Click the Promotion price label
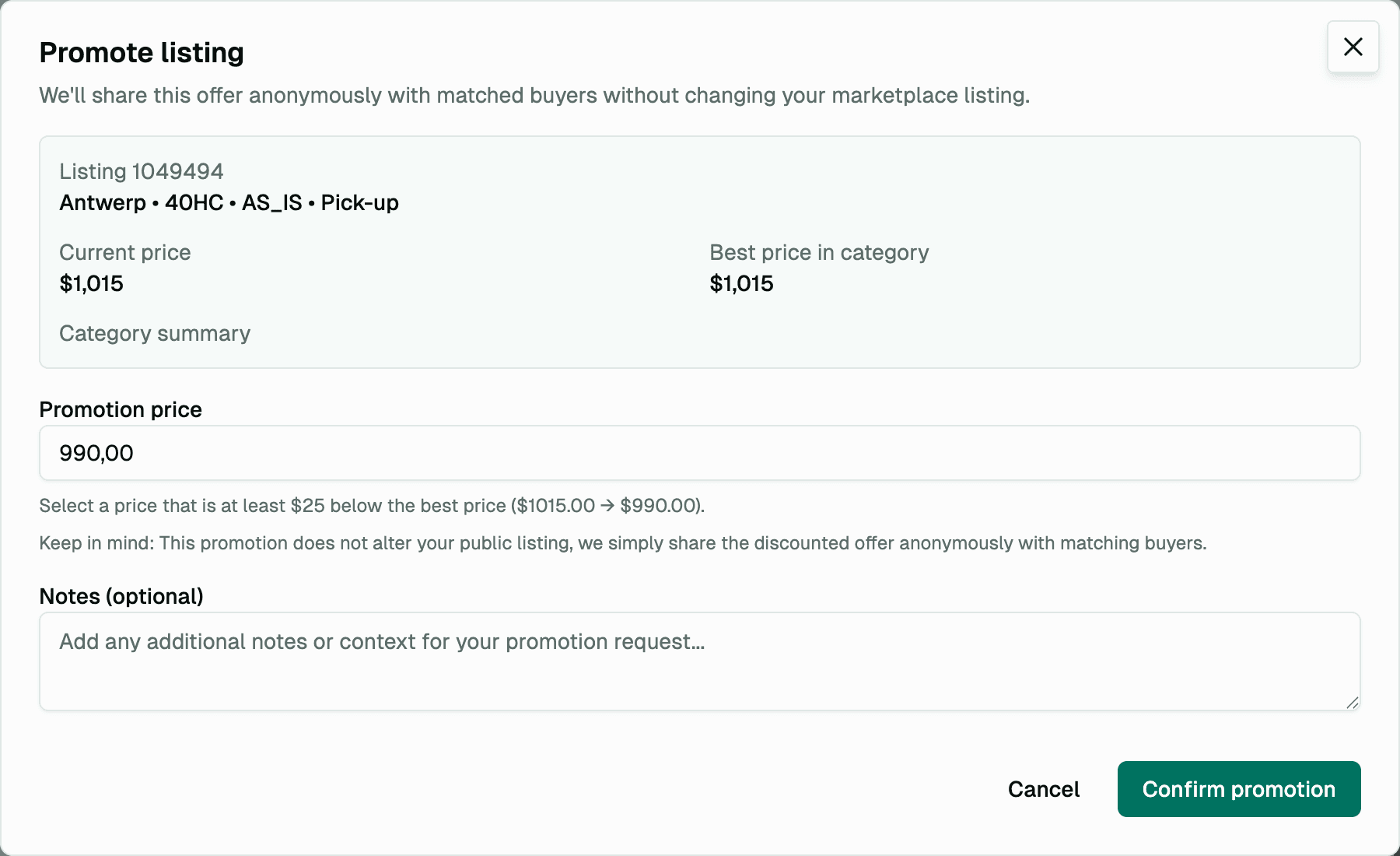This screenshot has height=856, width=1400. pyautogui.click(x=121, y=409)
